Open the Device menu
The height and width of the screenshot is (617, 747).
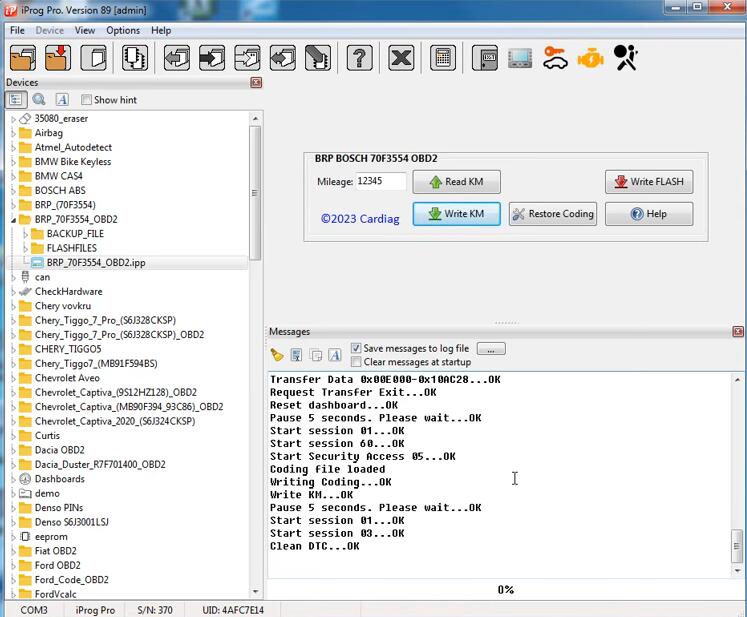tap(50, 30)
